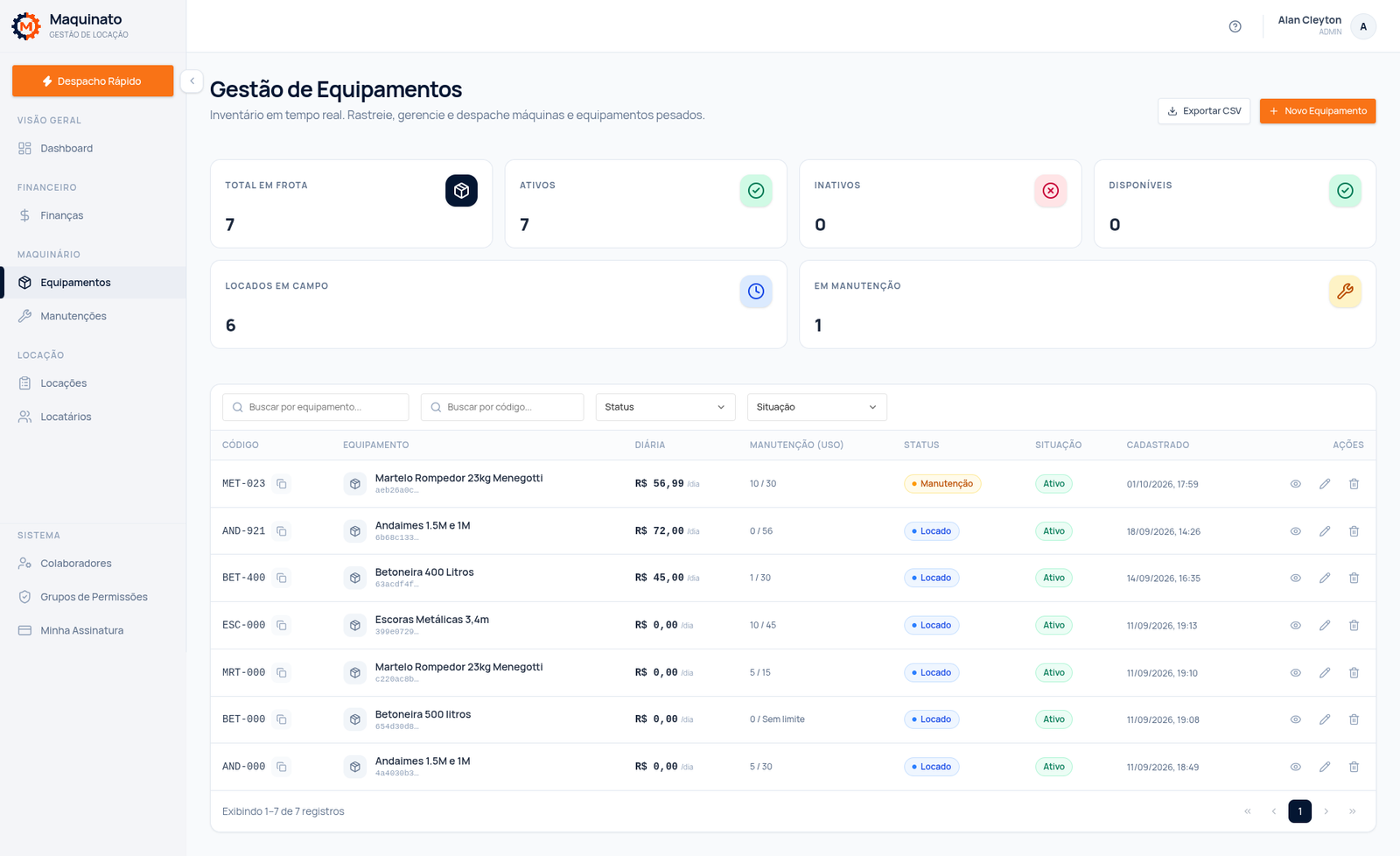1400x856 pixels.
Task: View BET-400 details with eye icon
Action: pyautogui.click(x=1296, y=578)
